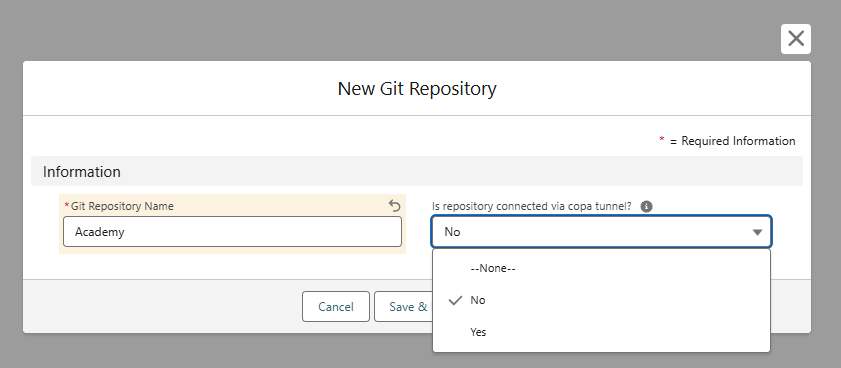Image resolution: width=841 pixels, height=368 pixels.
Task: Click the Save & New button
Action: pyautogui.click(x=404, y=307)
